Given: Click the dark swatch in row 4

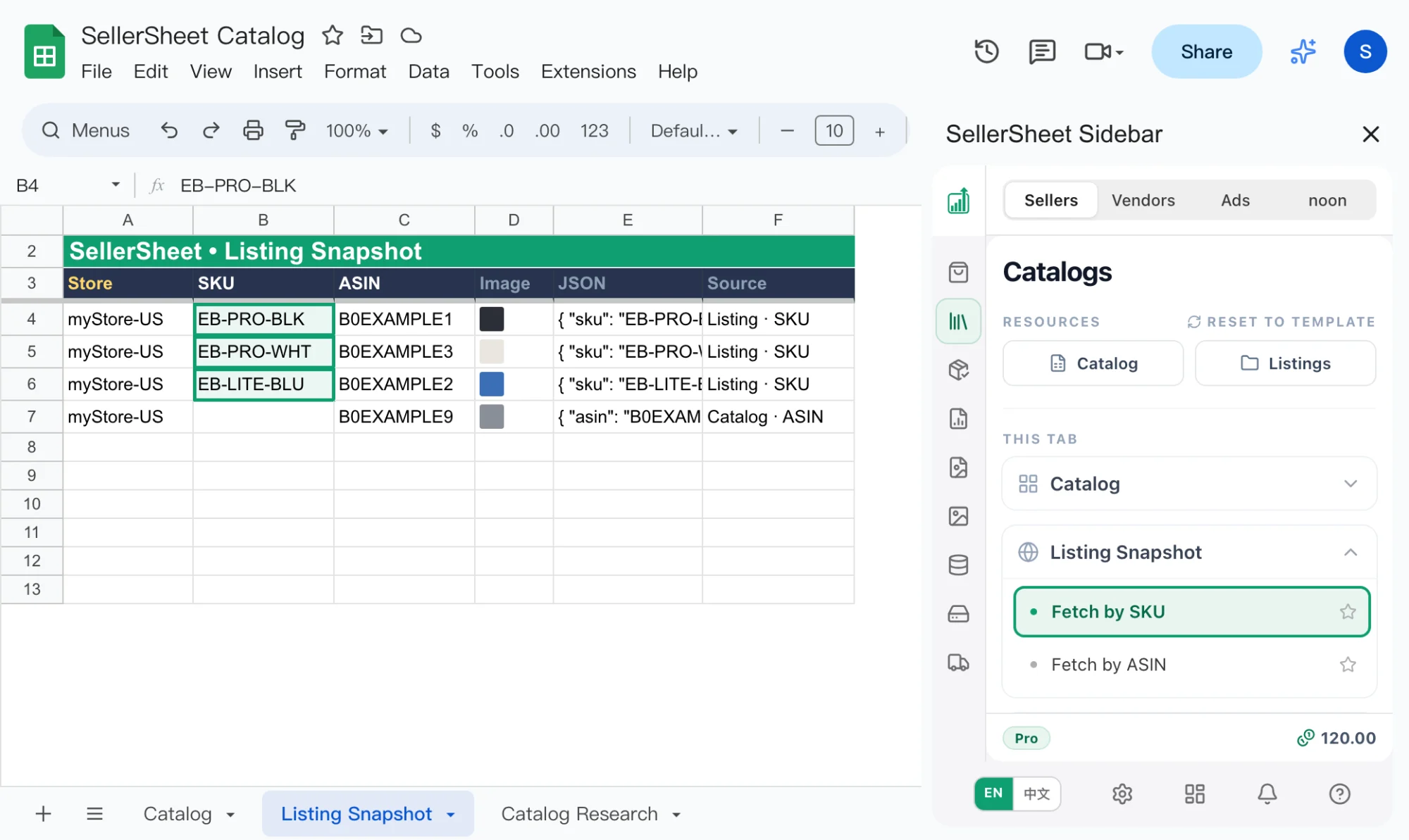Looking at the screenshot, I should click(x=492, y=319).
